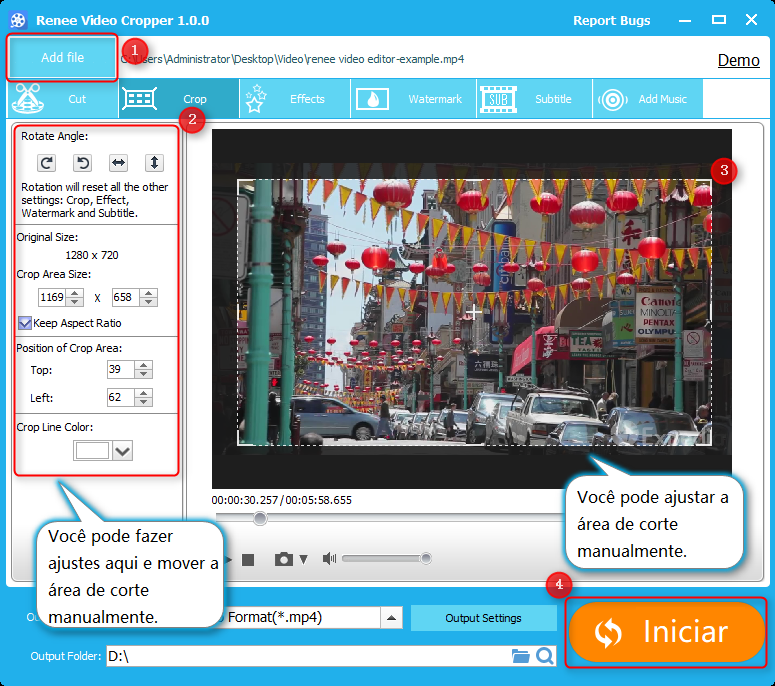Click the Crop frame icon
This screenshot has height=686, width=775.
[139, 99]
